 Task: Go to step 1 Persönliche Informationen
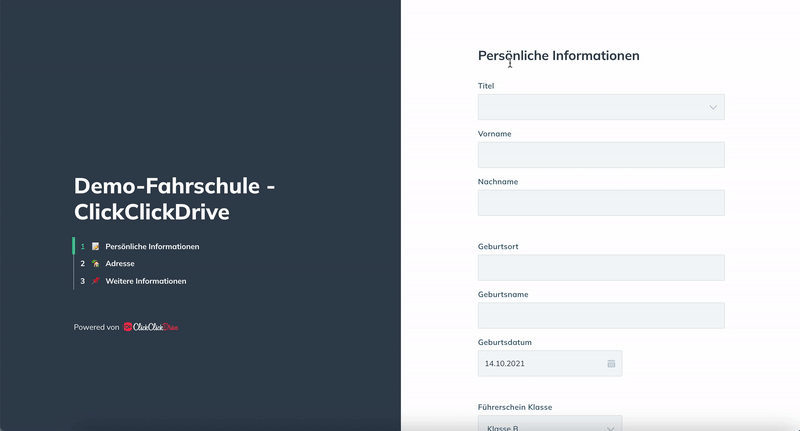coord(140,246)
